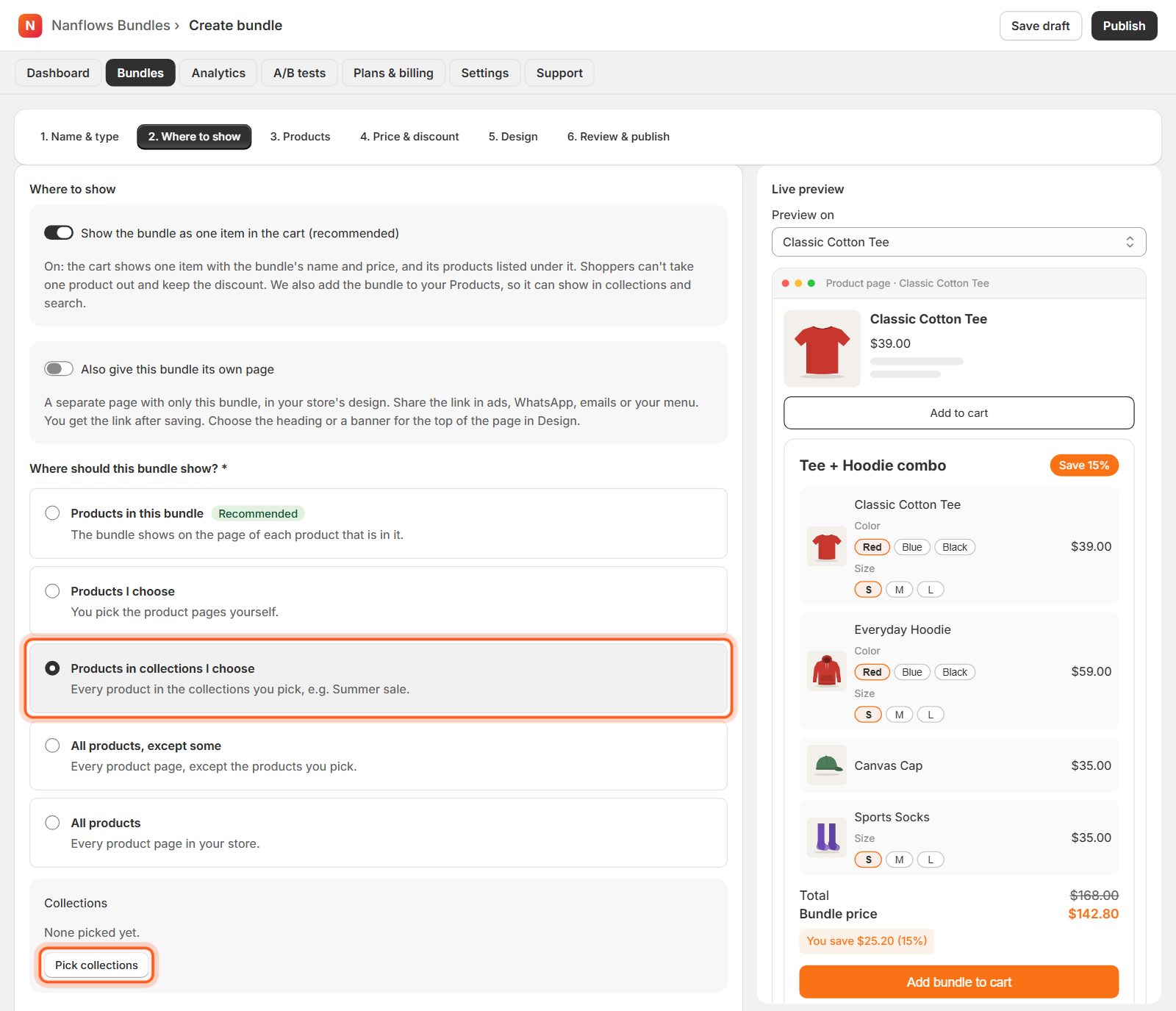
Task: Select 'Products in collections I choose' radio
Action: (x=52, y=668)
